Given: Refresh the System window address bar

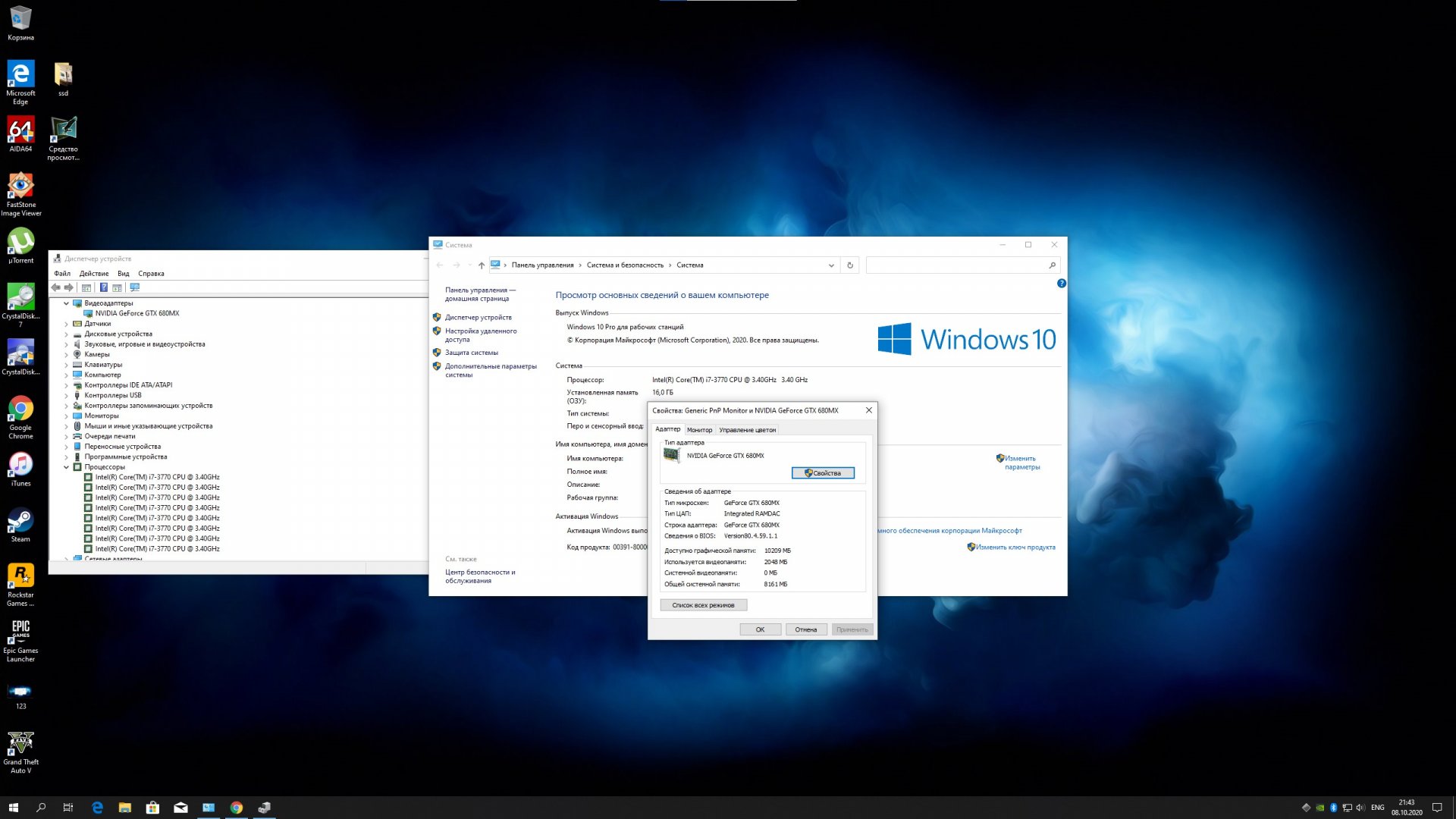Looking at the screenshot, I should 850,265.
